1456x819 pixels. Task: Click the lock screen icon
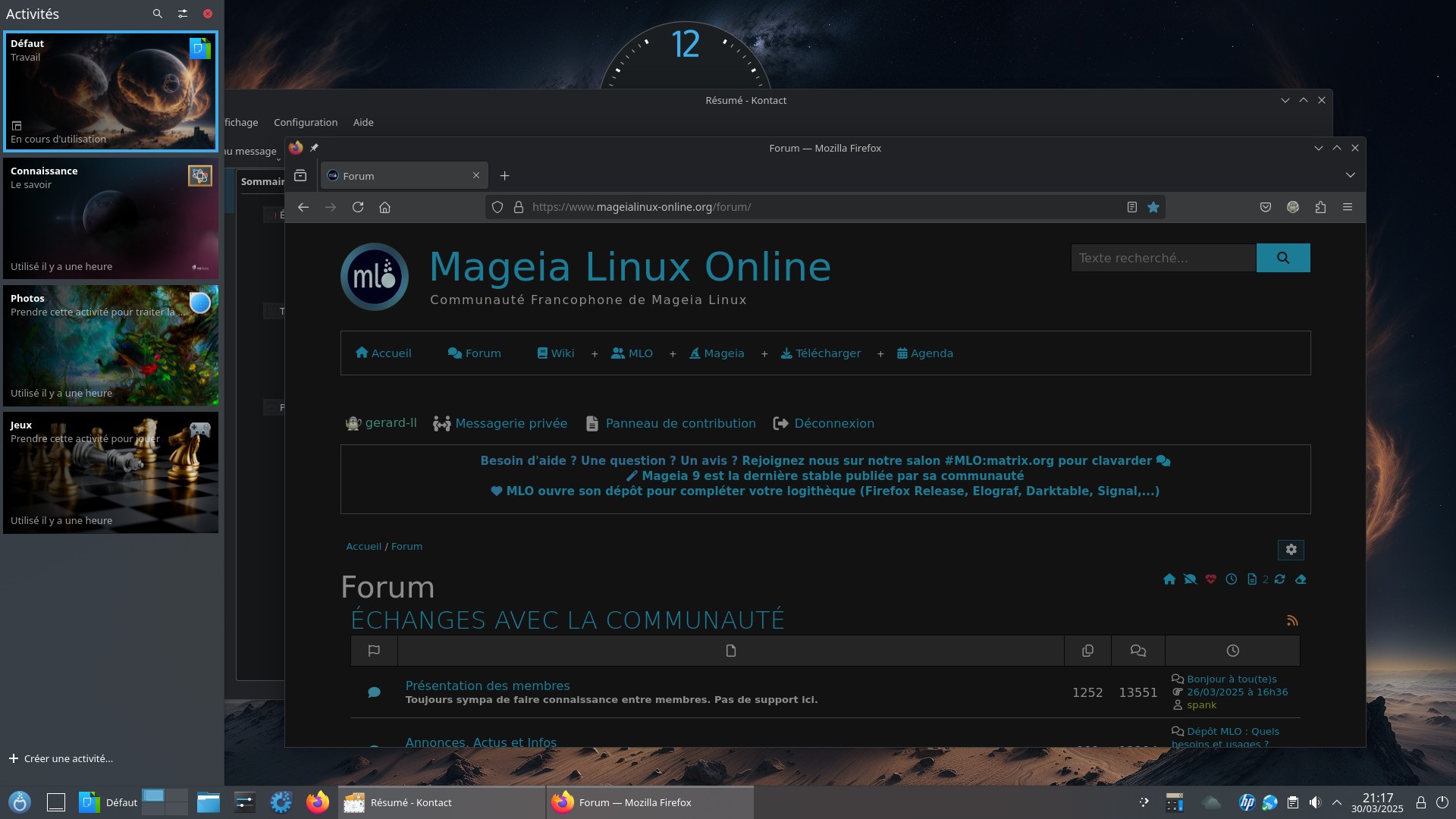(x=1421, y=802)
